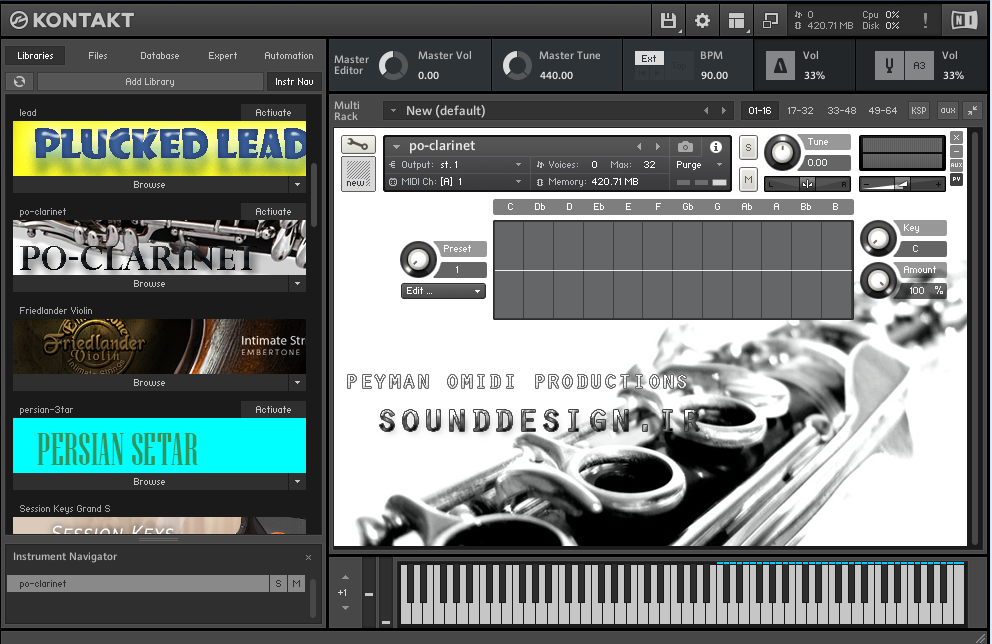Toggle the metronome icon
The height and width of the screenshot is (644, 992).
click(780, 65)
